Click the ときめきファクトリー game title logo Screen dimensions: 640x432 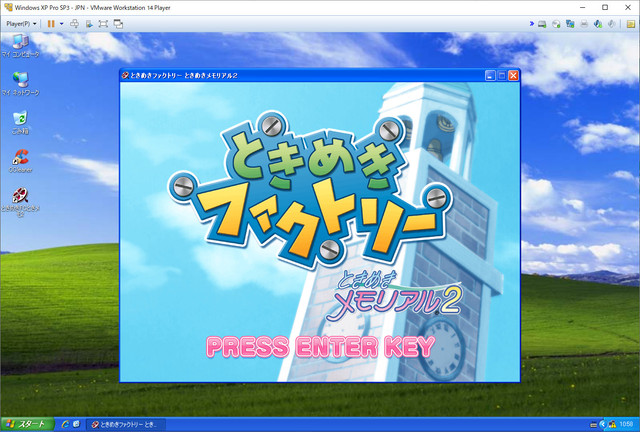coord(310,188)
